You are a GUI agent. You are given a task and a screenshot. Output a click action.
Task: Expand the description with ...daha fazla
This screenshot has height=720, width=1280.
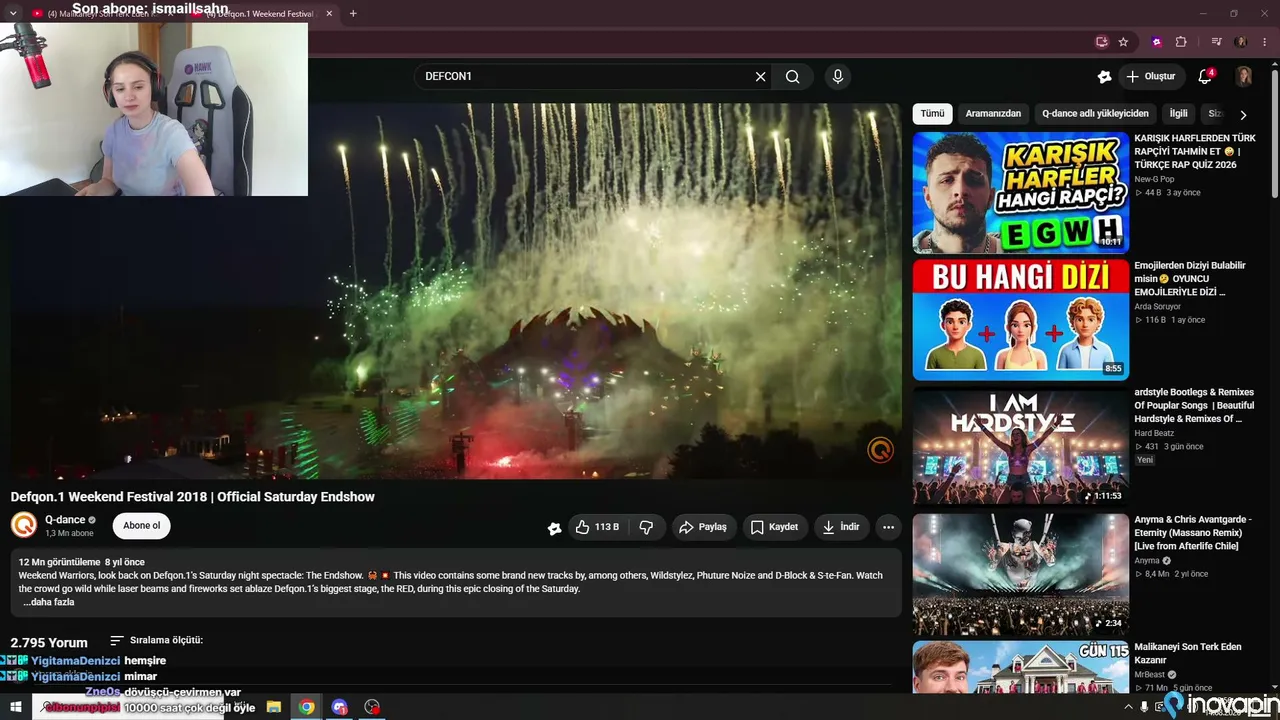(49, 602)
